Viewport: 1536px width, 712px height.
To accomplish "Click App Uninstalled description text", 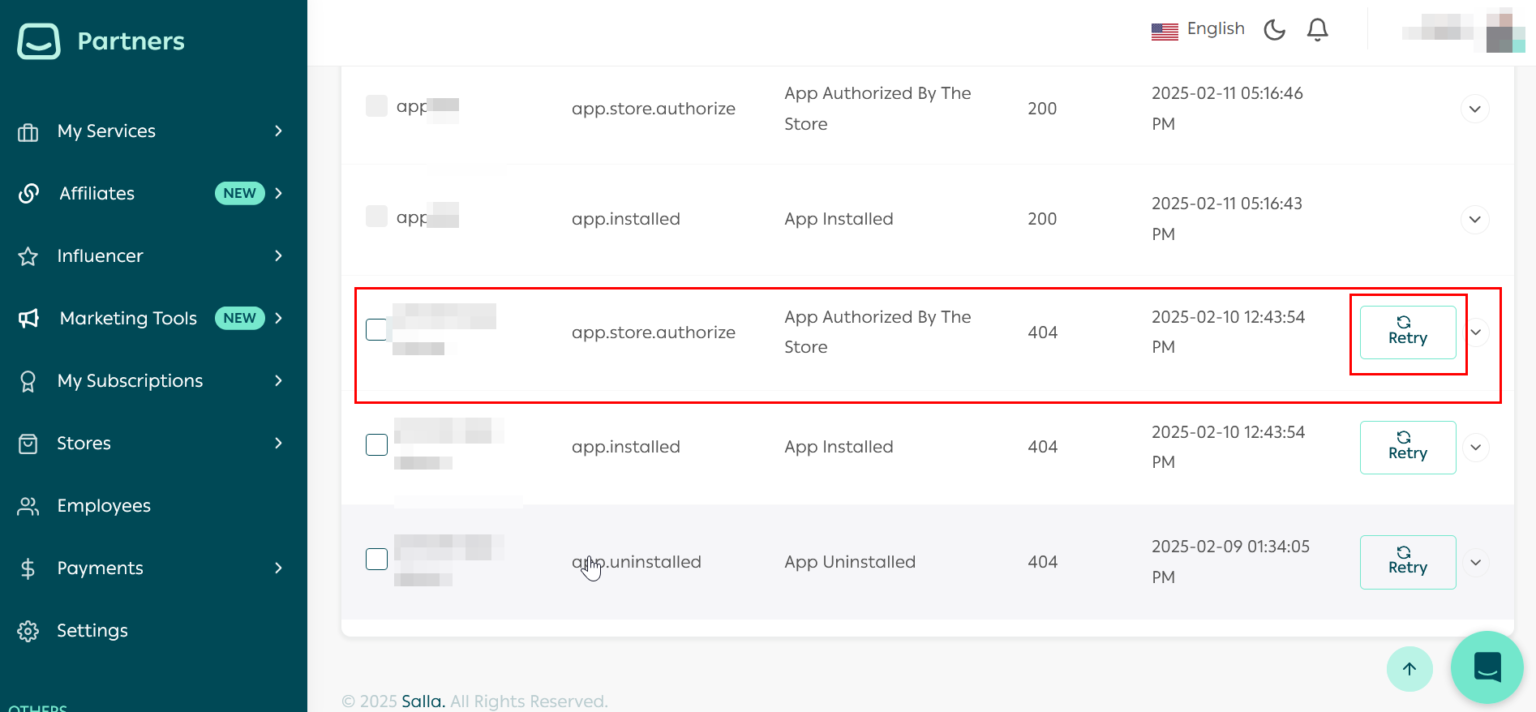I will coord(850,562).
